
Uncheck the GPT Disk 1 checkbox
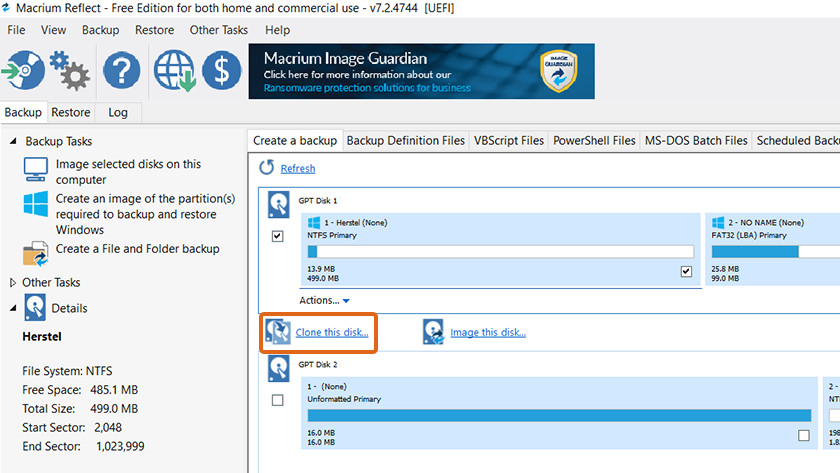tap(278, 236)
